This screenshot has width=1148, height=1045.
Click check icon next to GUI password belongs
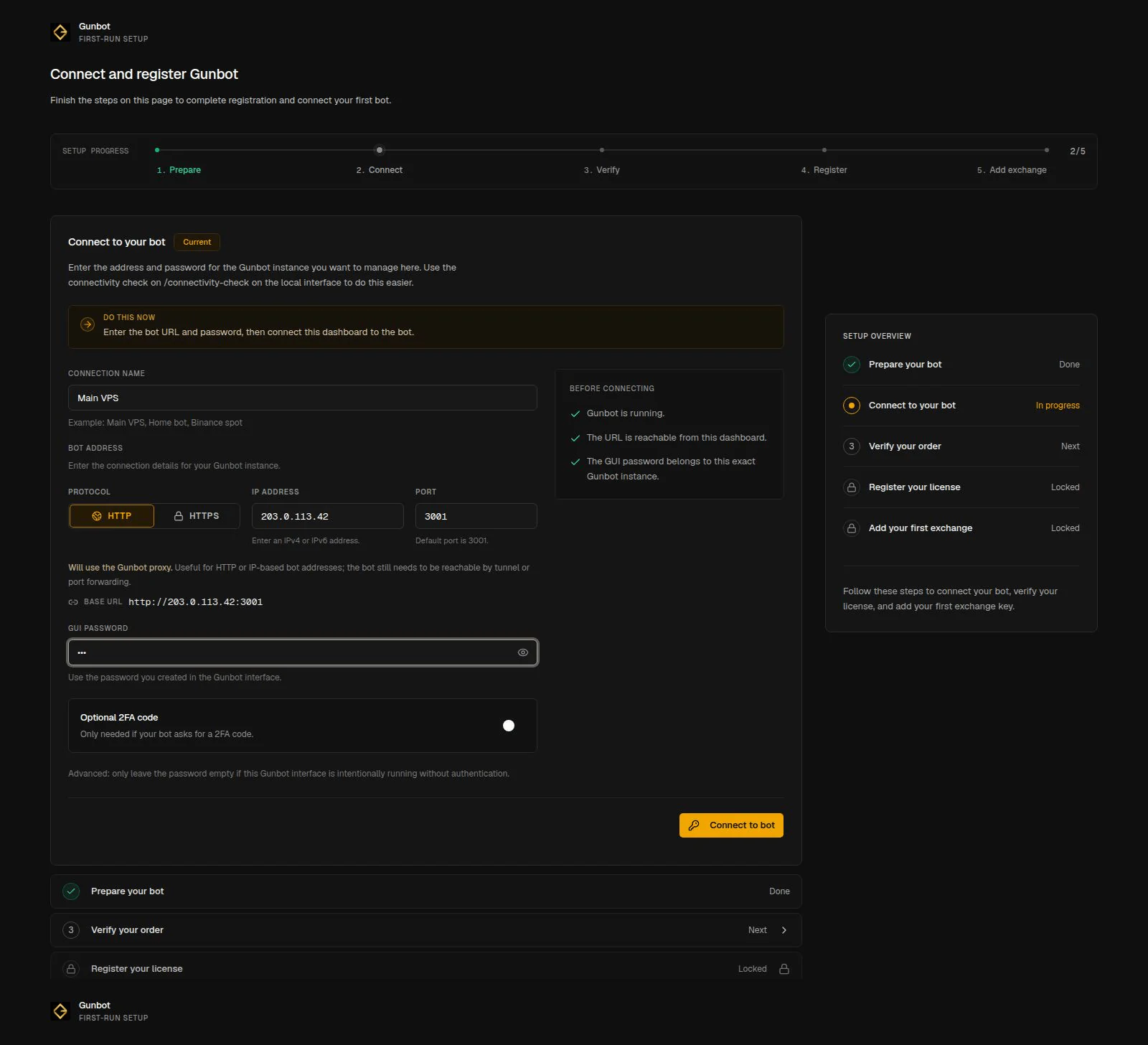click(575, 462)
